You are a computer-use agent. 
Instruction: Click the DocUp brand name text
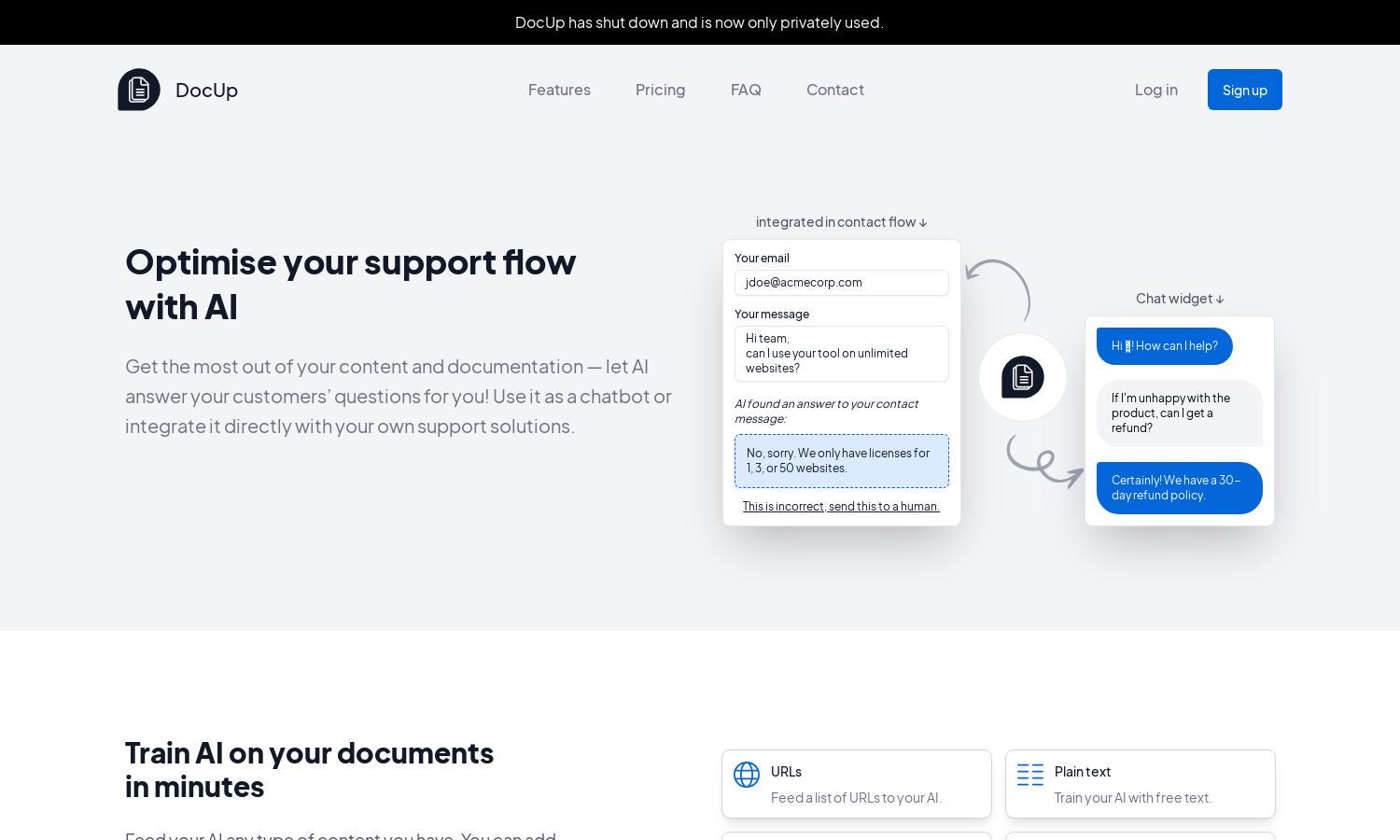206,90
